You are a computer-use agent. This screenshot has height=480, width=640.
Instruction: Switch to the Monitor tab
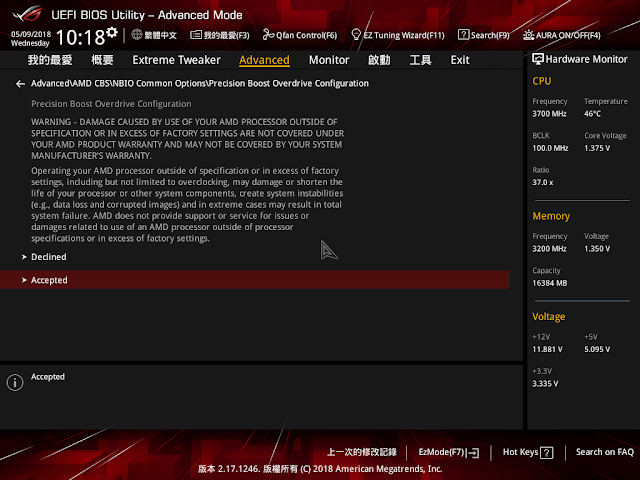coord(329,60)
